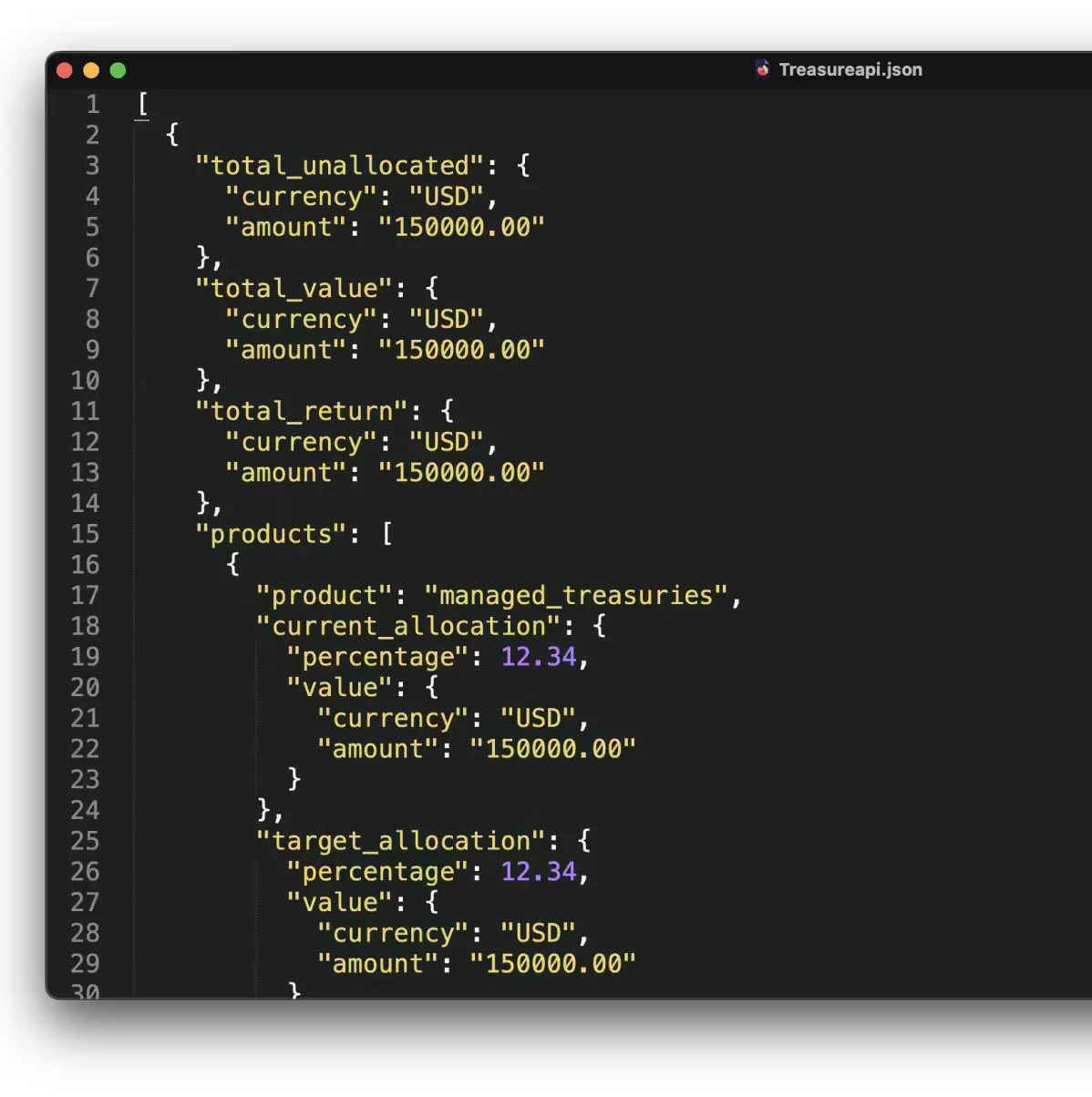The height and width of the screenshot is (1097, 1092).
Task: Click the "total_return" key name
Action: tap(302, 410)
